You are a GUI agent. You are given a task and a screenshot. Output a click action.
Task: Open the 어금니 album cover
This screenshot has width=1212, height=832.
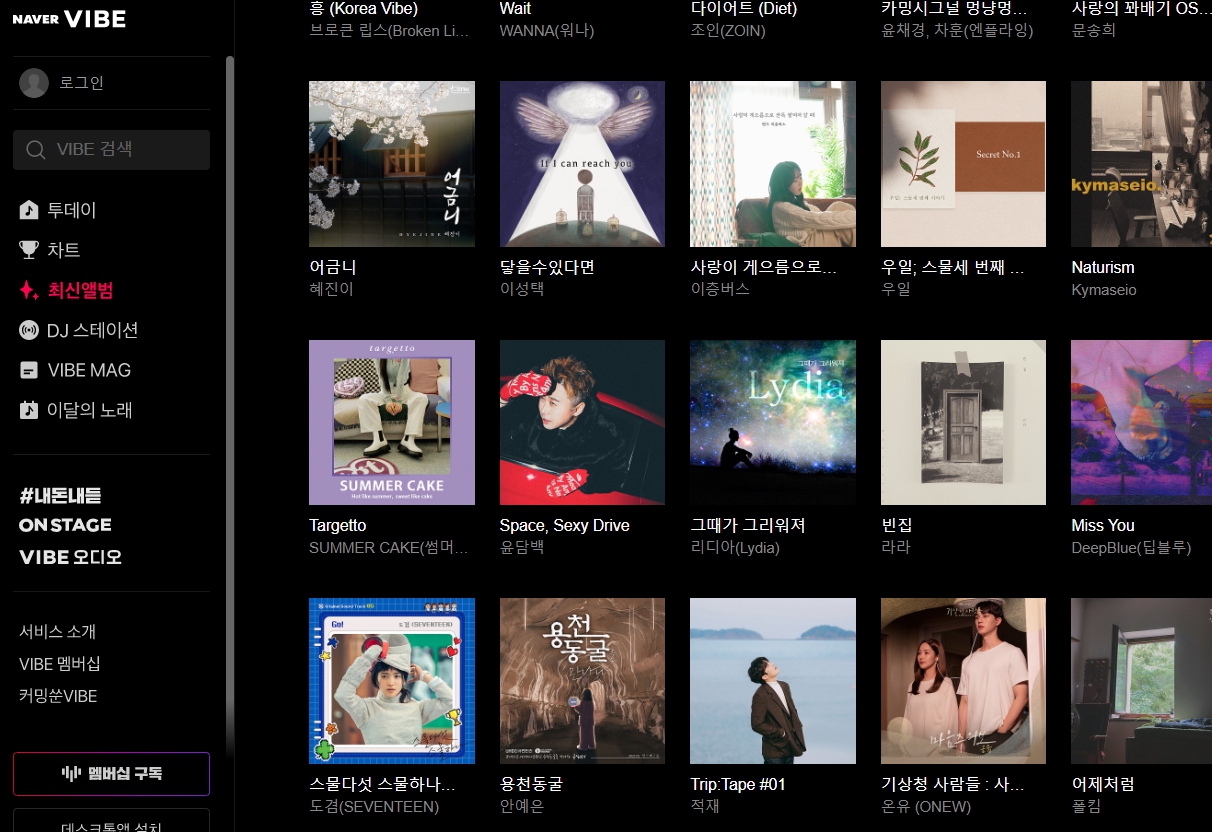392,164
